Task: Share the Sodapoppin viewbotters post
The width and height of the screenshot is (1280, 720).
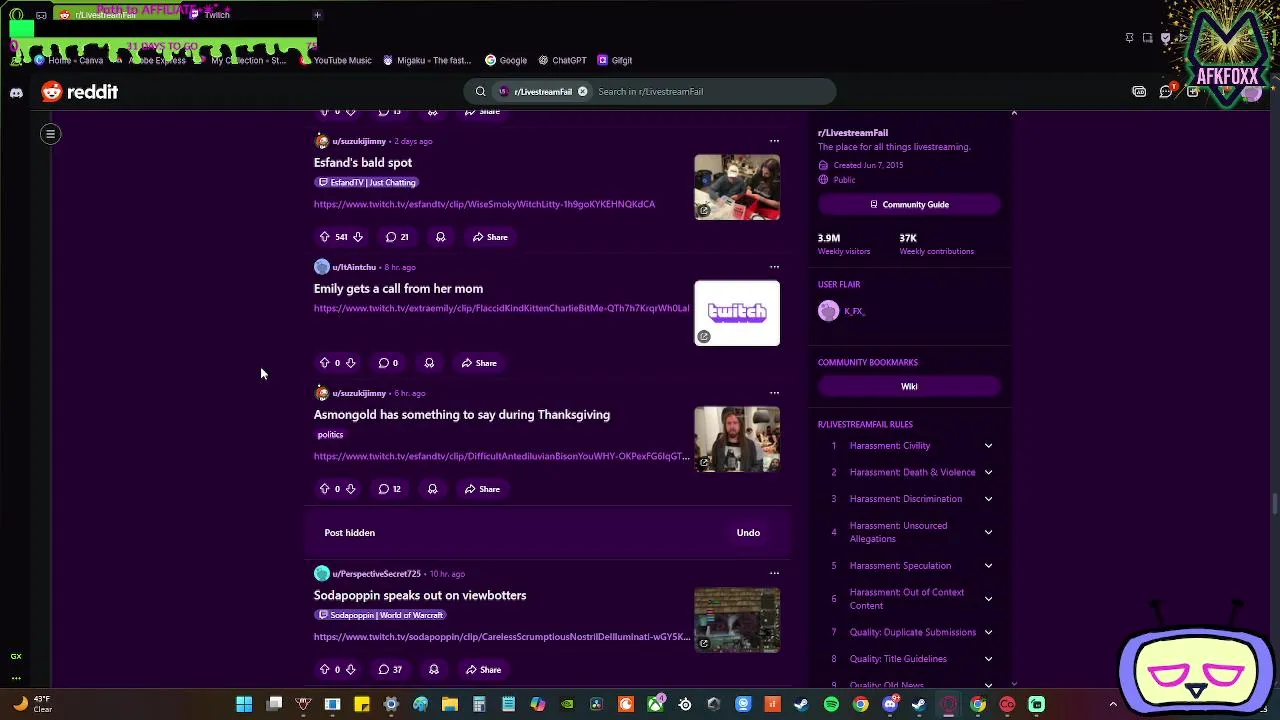Action: tap(483, 670)
